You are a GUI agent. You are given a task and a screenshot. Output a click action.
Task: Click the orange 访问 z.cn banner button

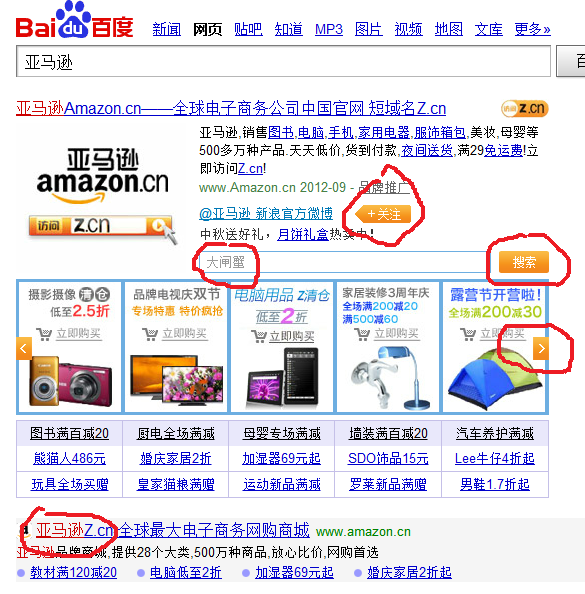pyautogui.click(x=101, y=226)
